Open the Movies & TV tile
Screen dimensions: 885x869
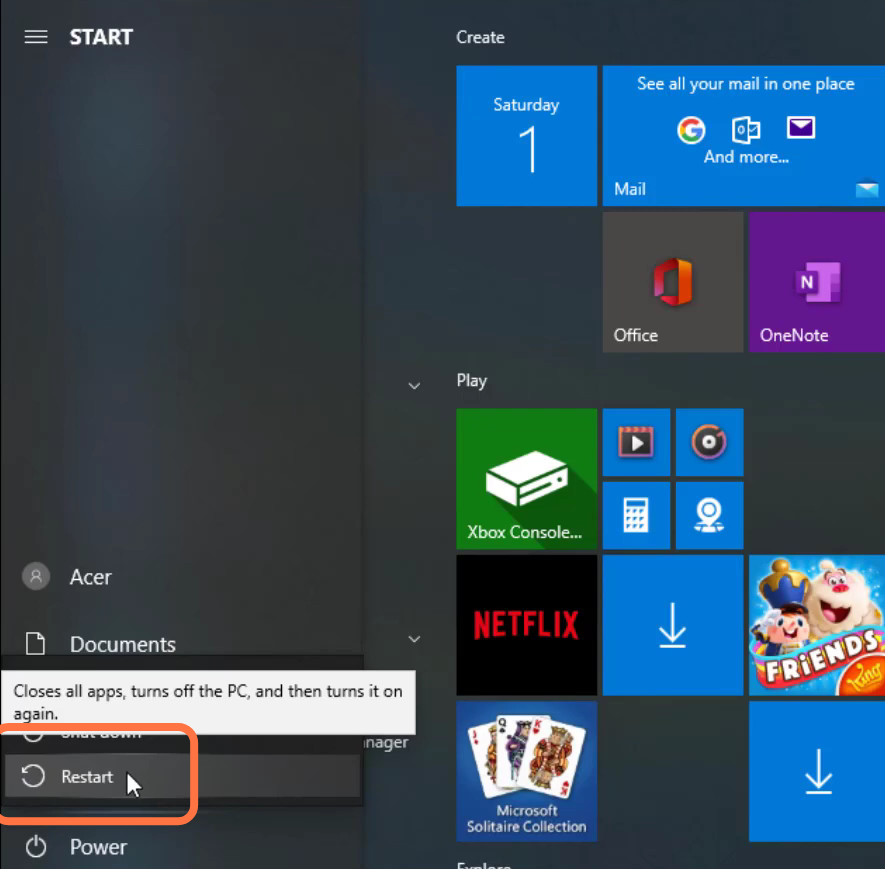click(636, 442)
